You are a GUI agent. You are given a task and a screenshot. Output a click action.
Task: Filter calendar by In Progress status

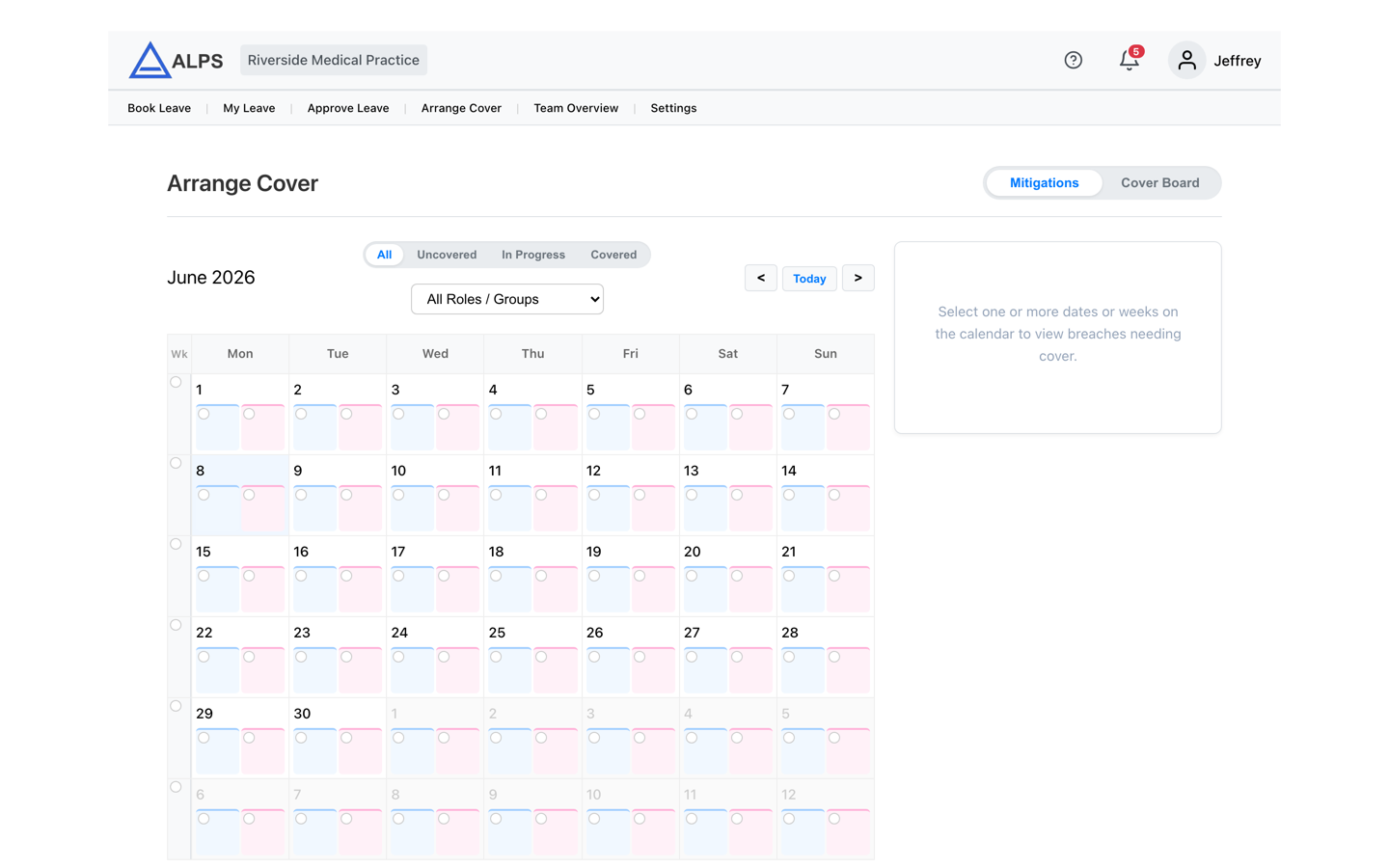(x=533, y=255)
